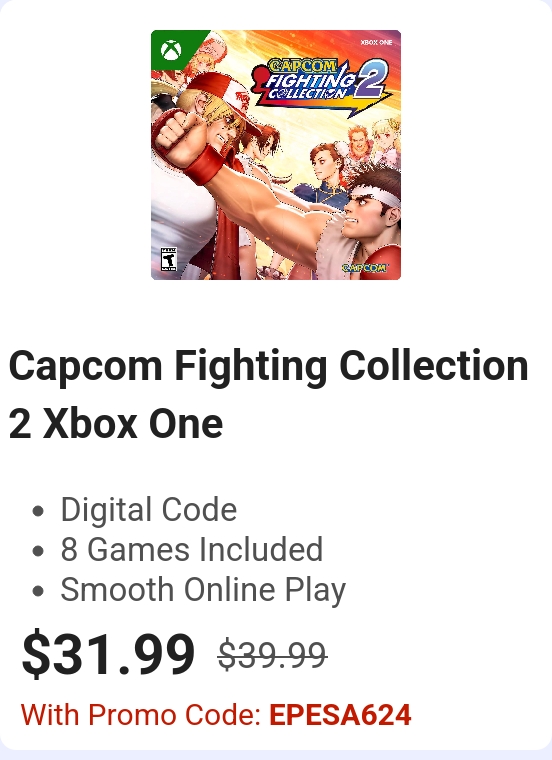Click the Capcom logo at cover's bottom corner
Screen dimensions: 552x760
tap(365, 268)
